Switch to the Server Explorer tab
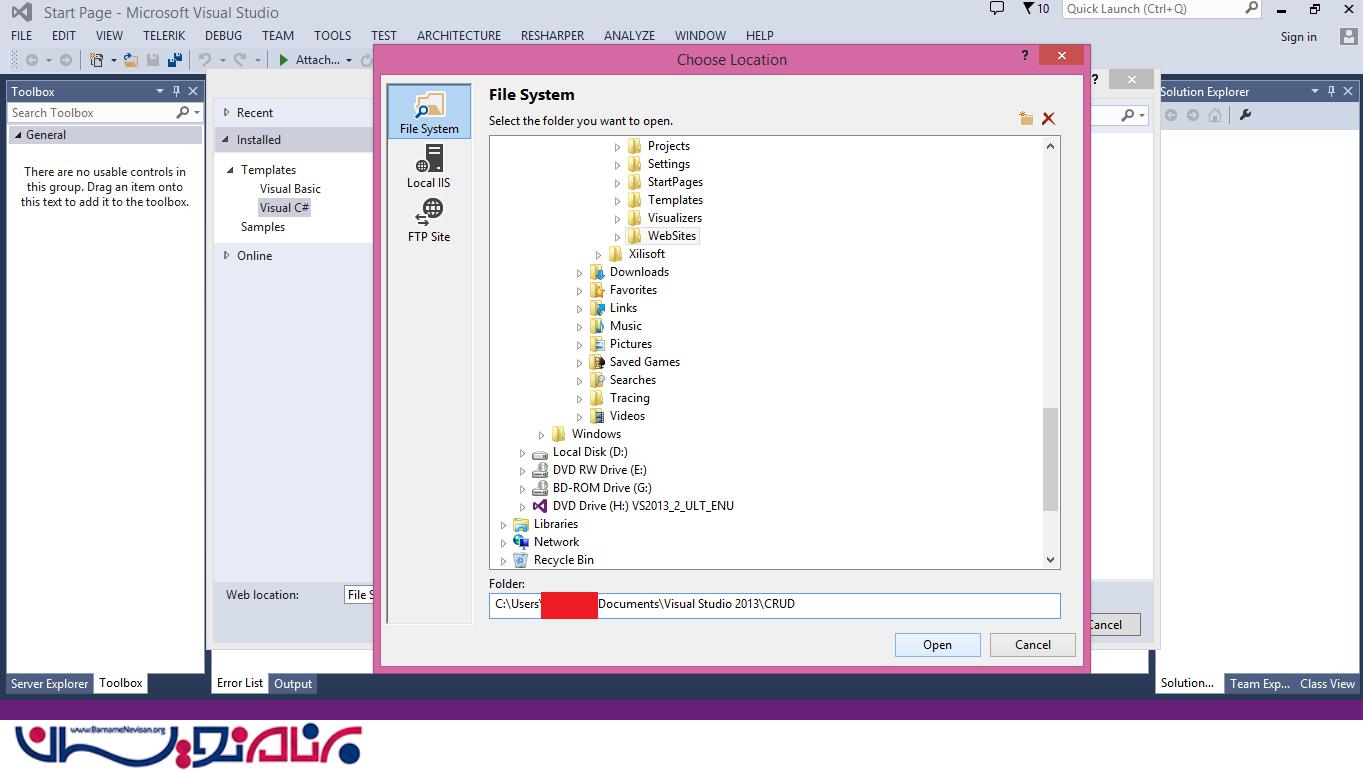Viewport: 1363px width, 770px height. (x=49, y=684)
